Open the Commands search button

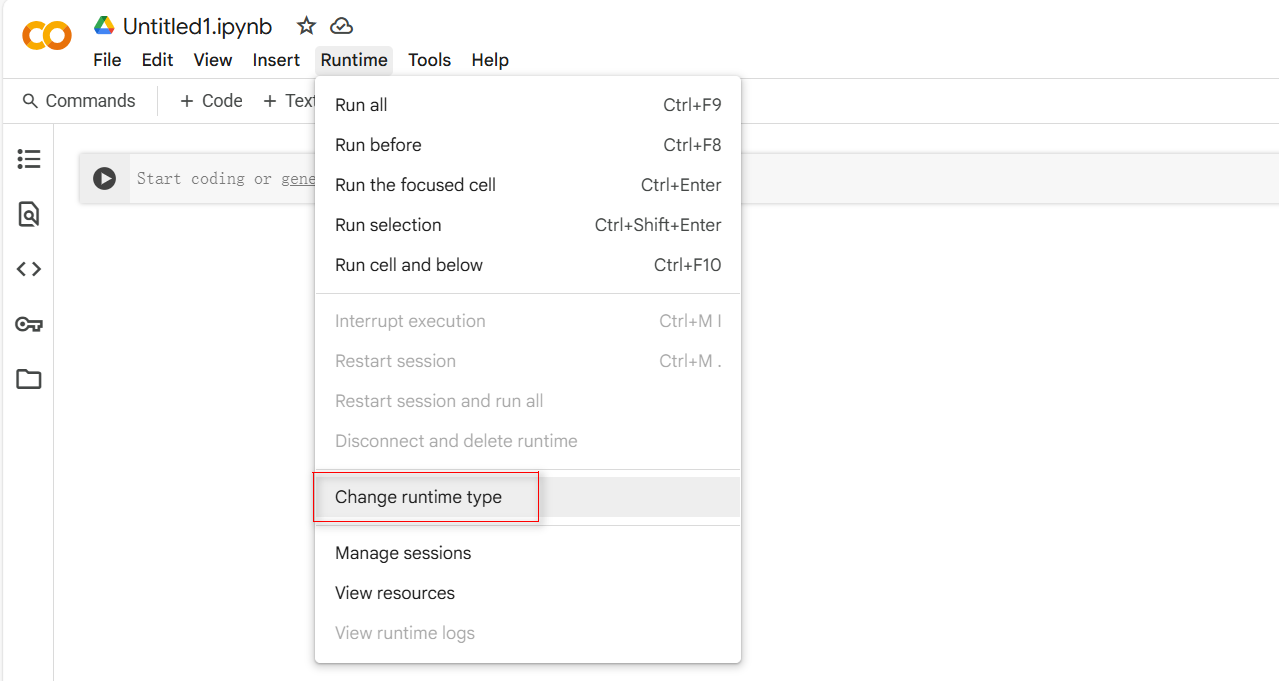coord(79,101)
